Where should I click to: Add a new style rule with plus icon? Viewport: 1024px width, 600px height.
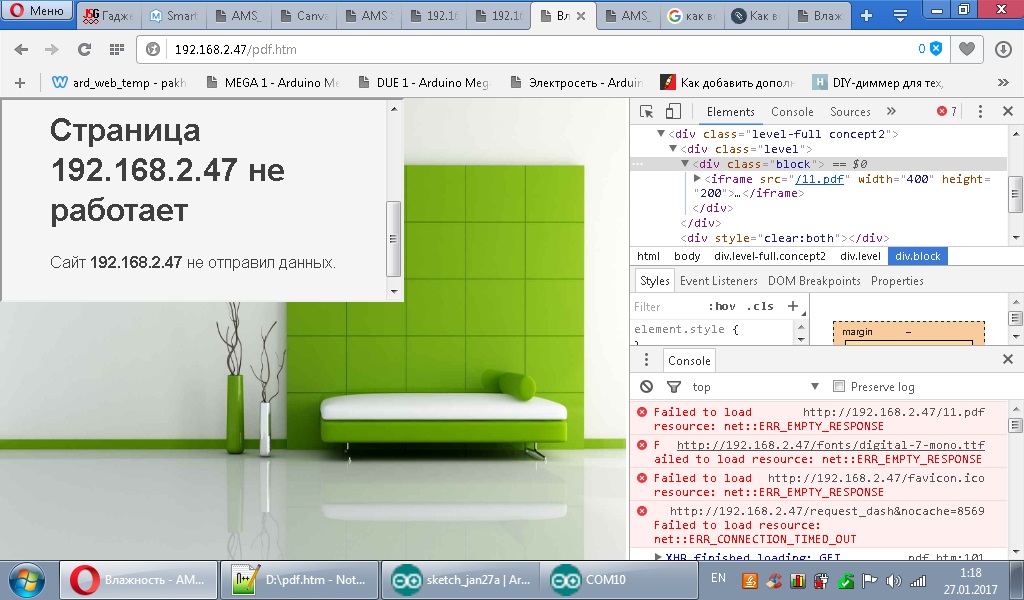coord(793,306)
